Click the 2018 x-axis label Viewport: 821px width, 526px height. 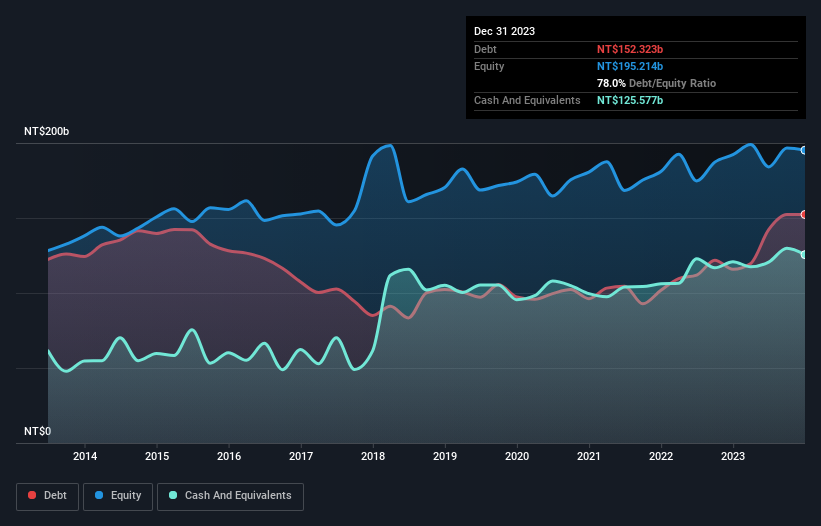[x=373, y=456]
